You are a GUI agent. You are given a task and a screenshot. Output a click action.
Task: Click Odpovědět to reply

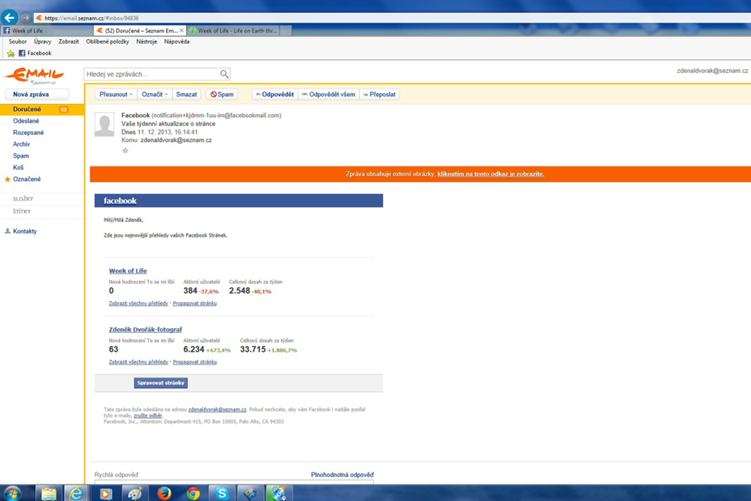275,94
